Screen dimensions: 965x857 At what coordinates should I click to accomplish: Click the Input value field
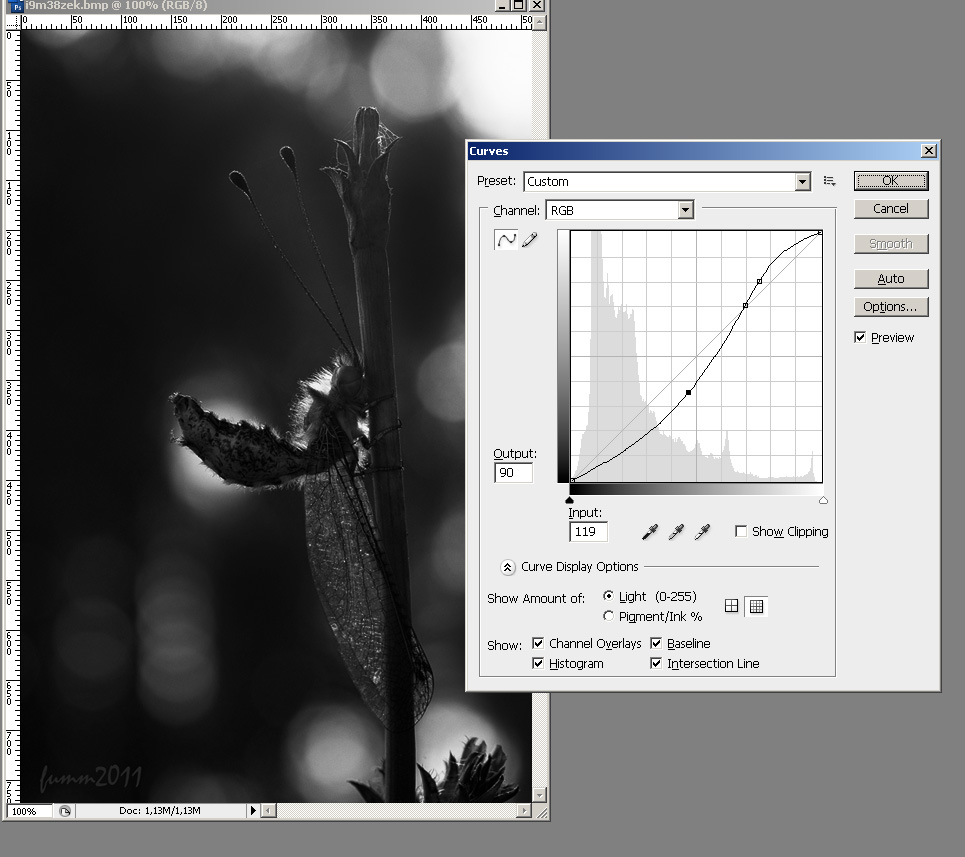[588, 532]
